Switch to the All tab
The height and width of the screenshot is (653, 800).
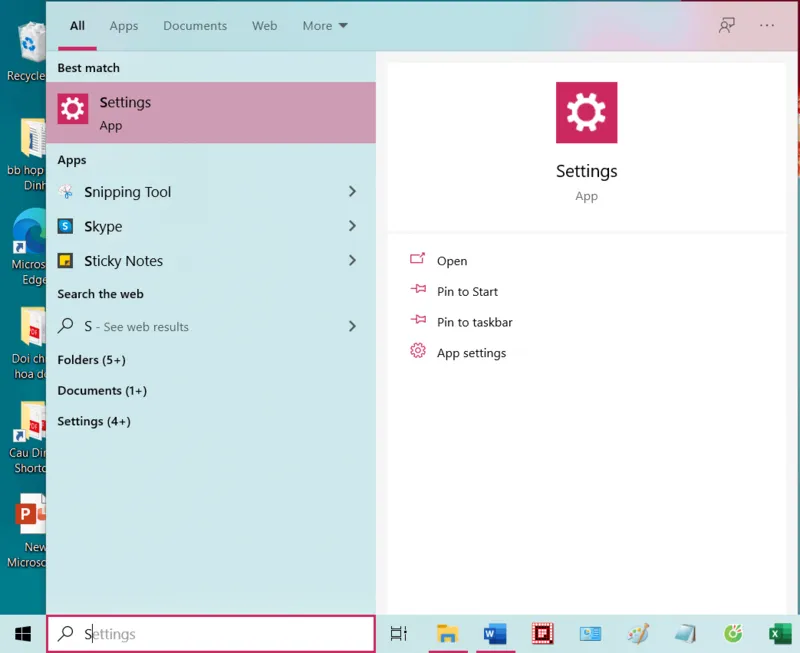pos(77,26)
